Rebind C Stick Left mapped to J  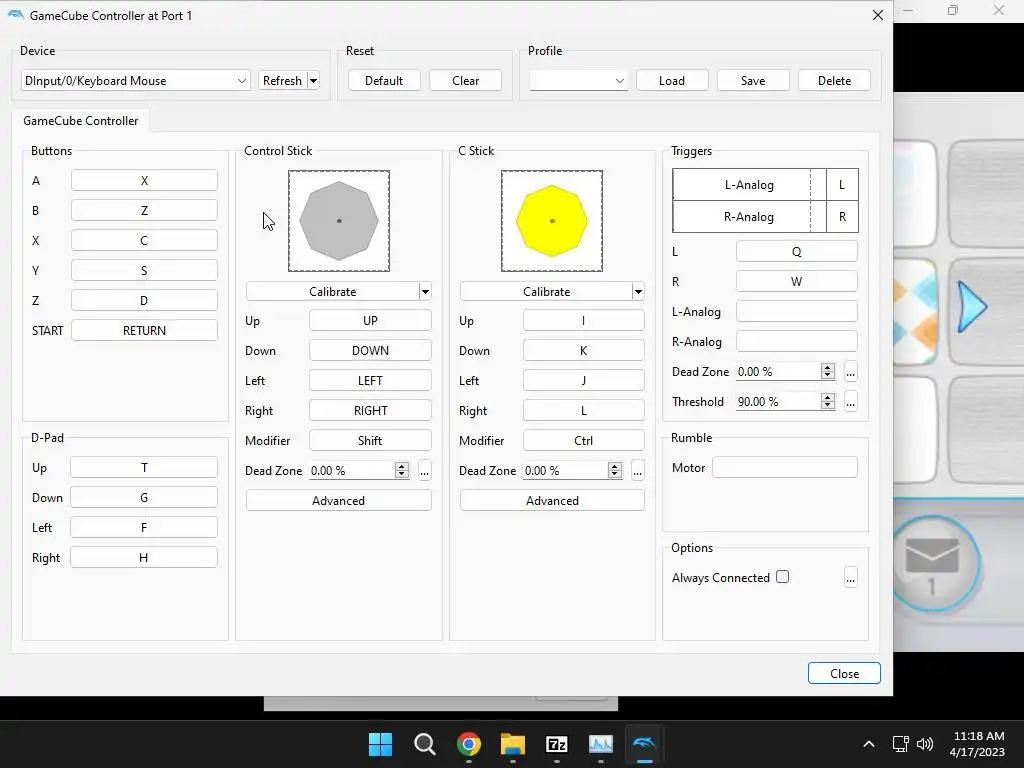click(x=584, y=381)
